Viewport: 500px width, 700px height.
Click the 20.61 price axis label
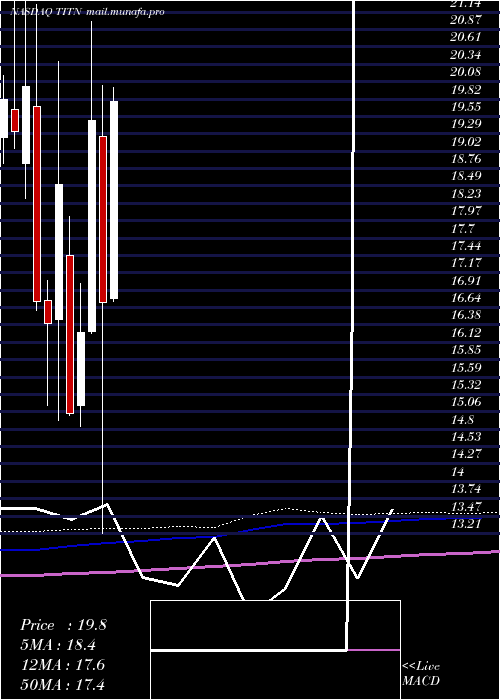(x=466, y=37)
